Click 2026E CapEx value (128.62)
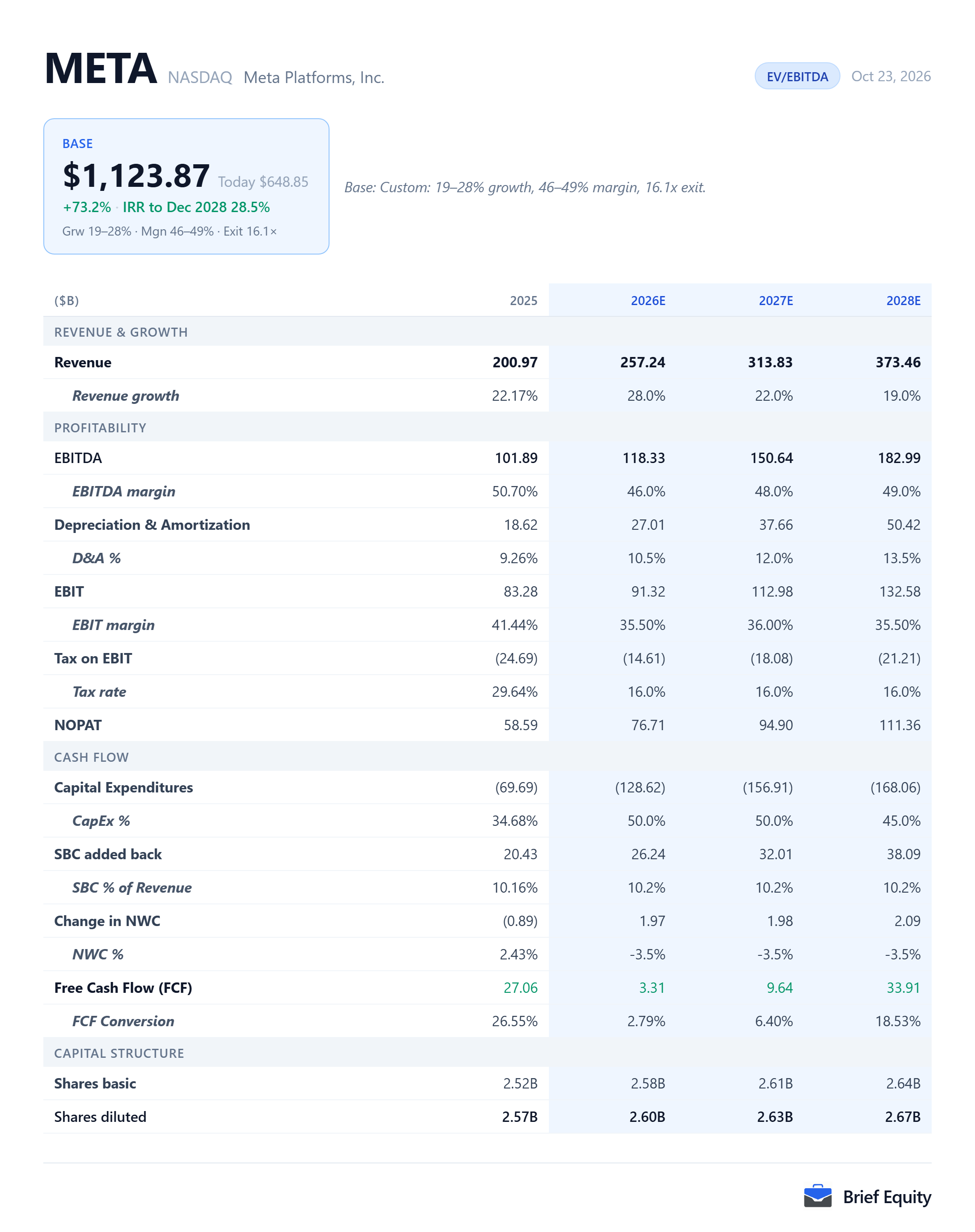Image resolution: width=975 pixels, height=1232 pixels. coord(641,787)
